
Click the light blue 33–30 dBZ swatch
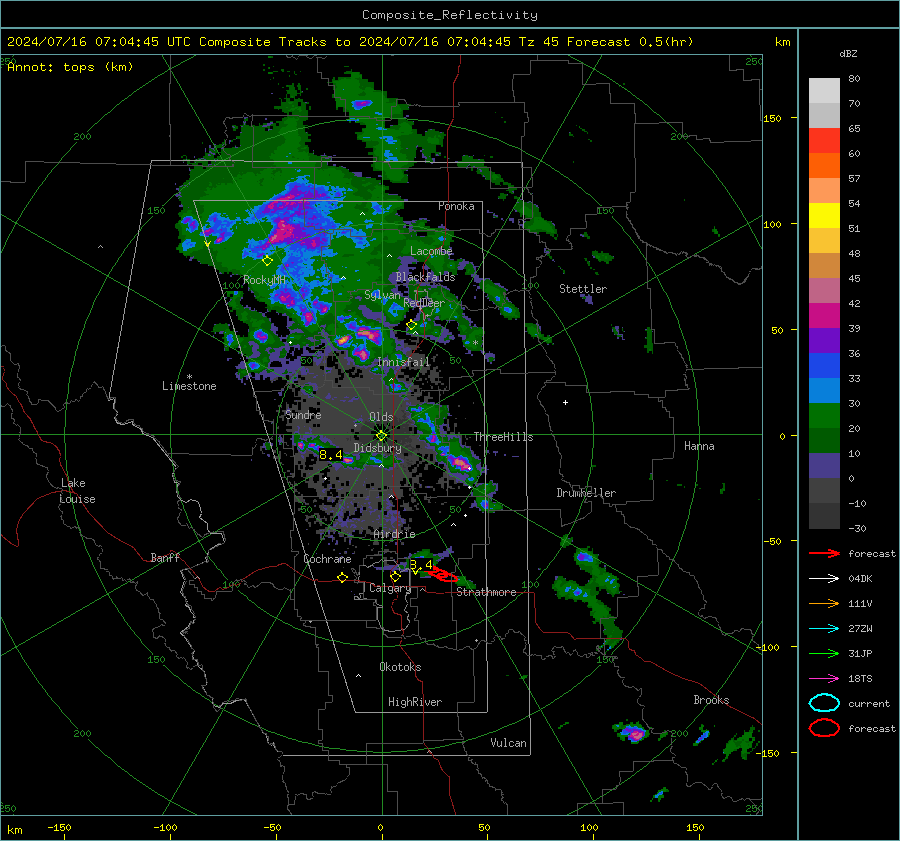click(x=824, y=391)
